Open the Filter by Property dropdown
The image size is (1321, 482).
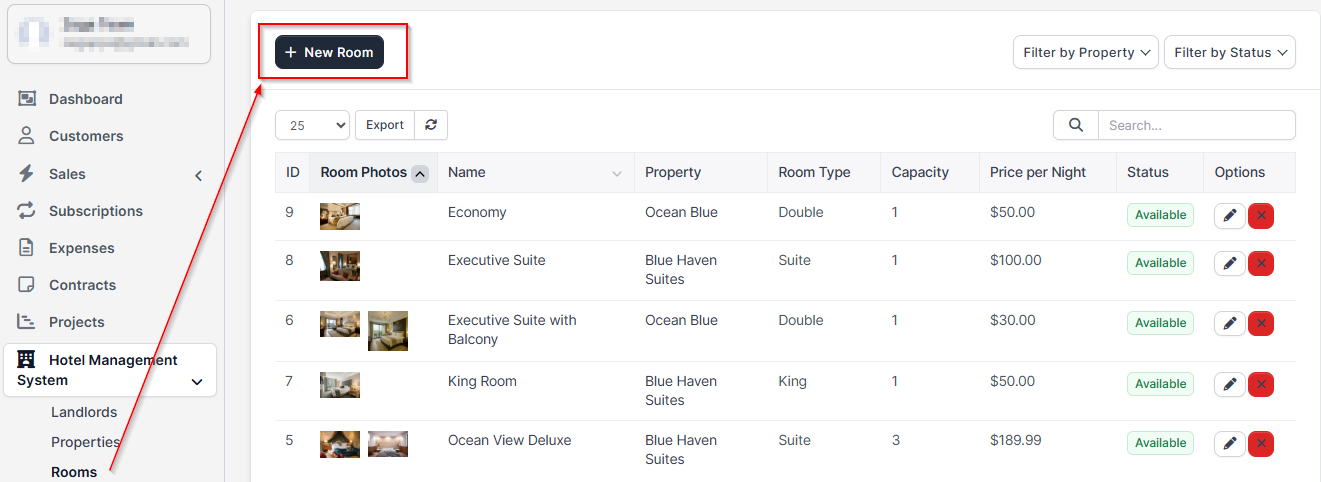1085,53
